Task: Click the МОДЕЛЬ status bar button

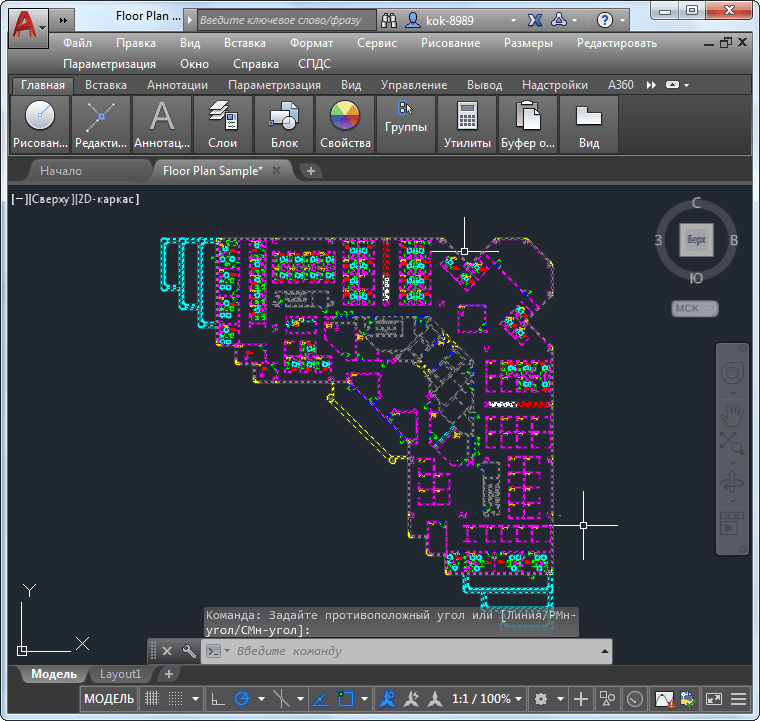Action: pyautogui.click(x=109, y=699)
